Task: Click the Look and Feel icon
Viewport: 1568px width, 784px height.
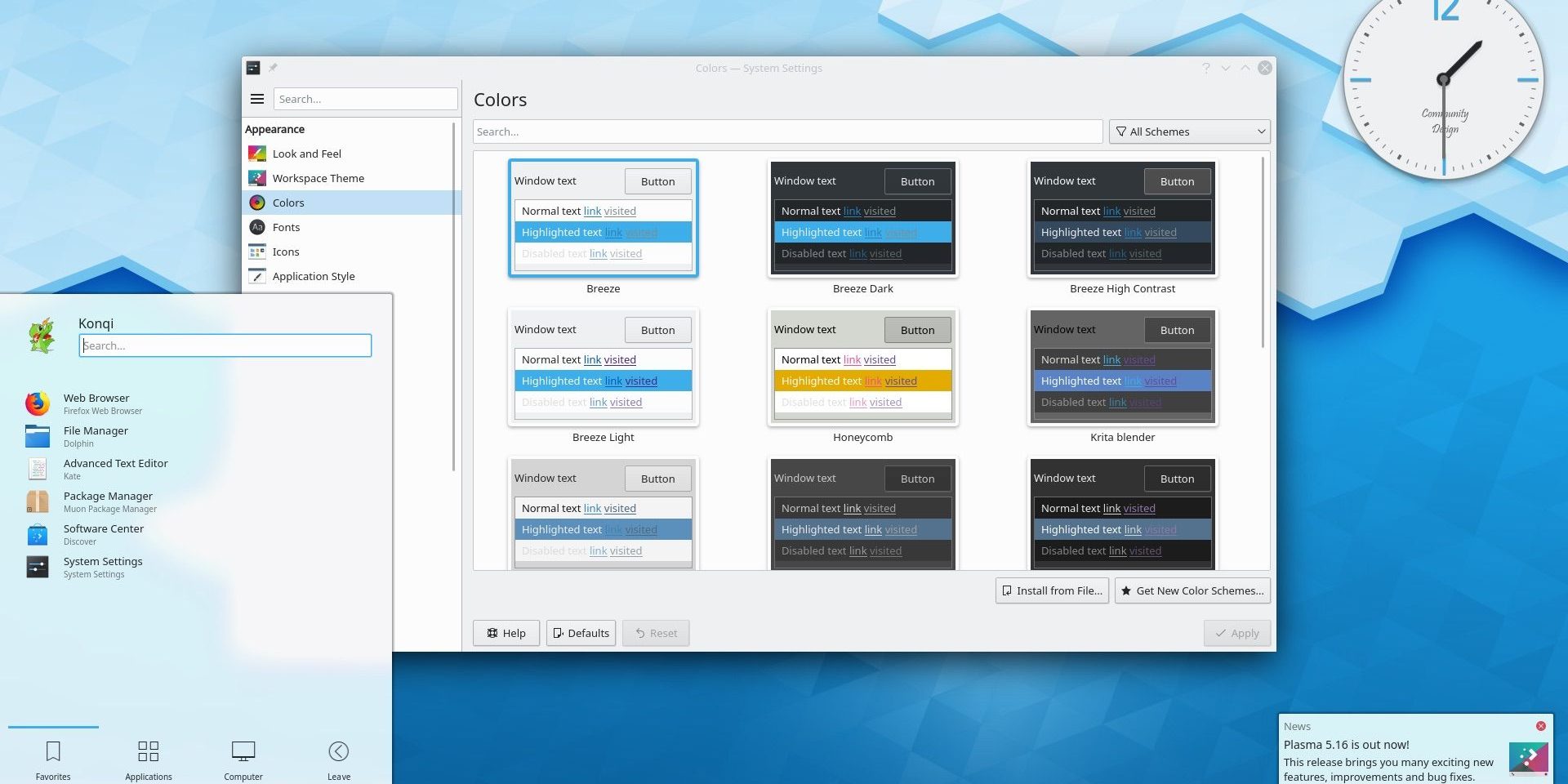Action: 257,154
